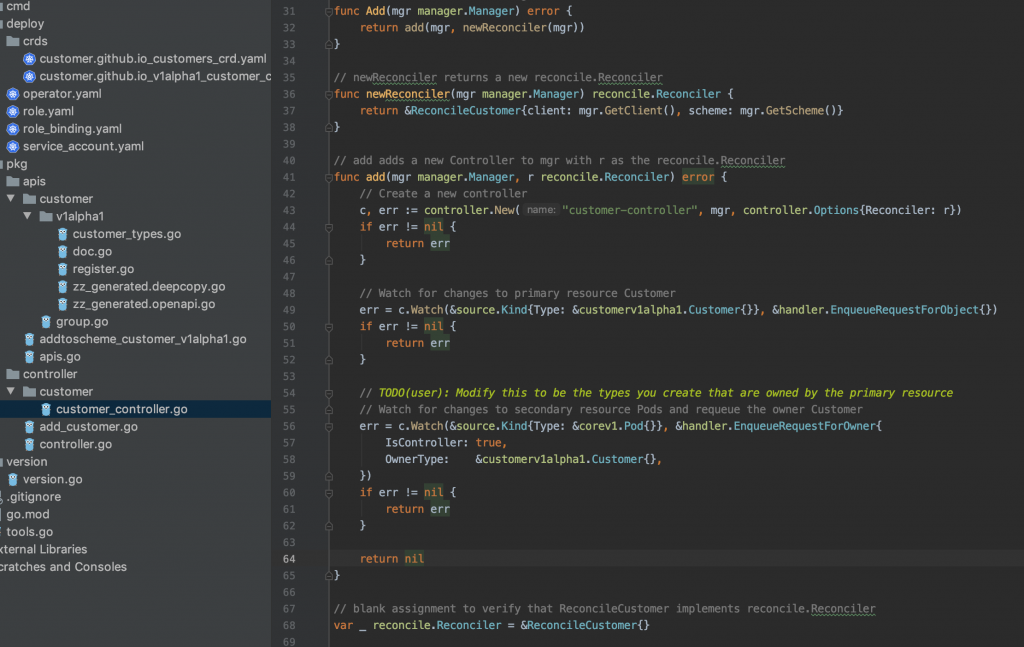
Task: Click the Go file icon beside version.go
Action: click(x=13, y=479)
